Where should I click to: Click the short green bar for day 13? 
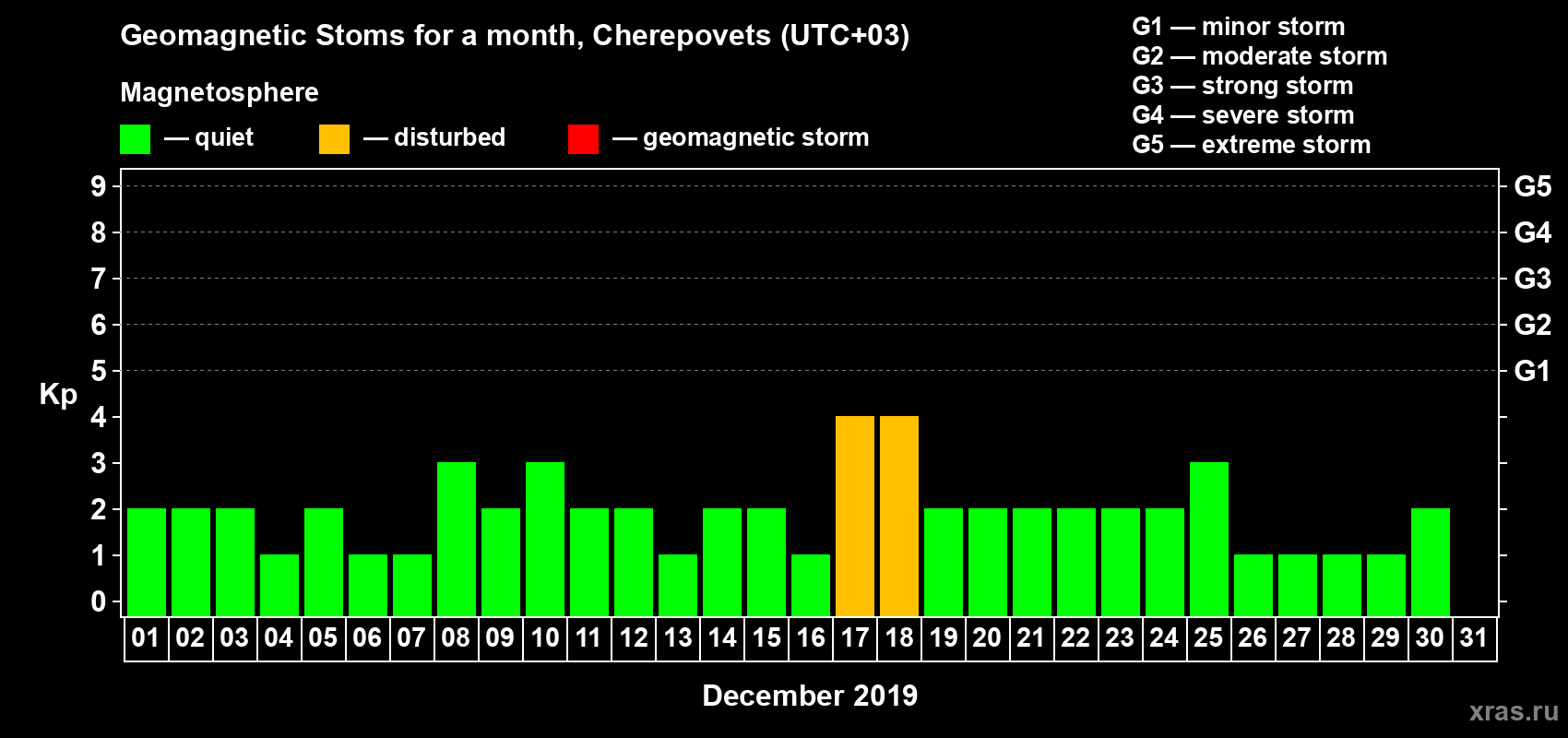coord(678,585)
